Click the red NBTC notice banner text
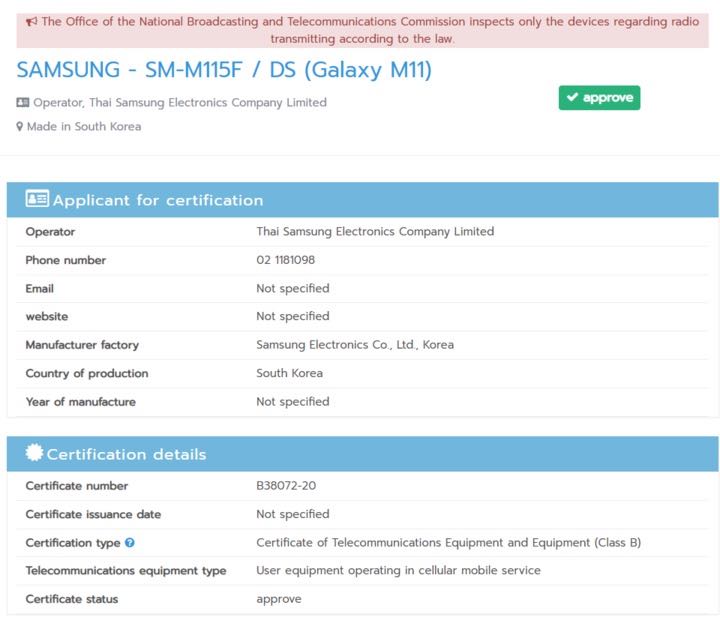The image size is (720, 629). coord(362,30)
